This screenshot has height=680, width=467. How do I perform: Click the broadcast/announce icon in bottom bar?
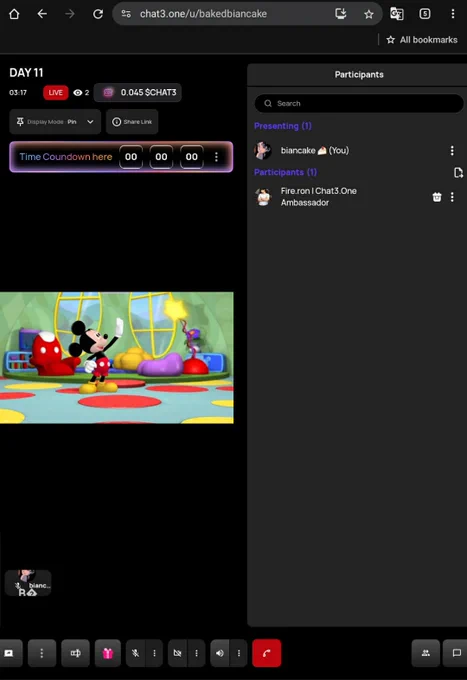coord(75,653)
